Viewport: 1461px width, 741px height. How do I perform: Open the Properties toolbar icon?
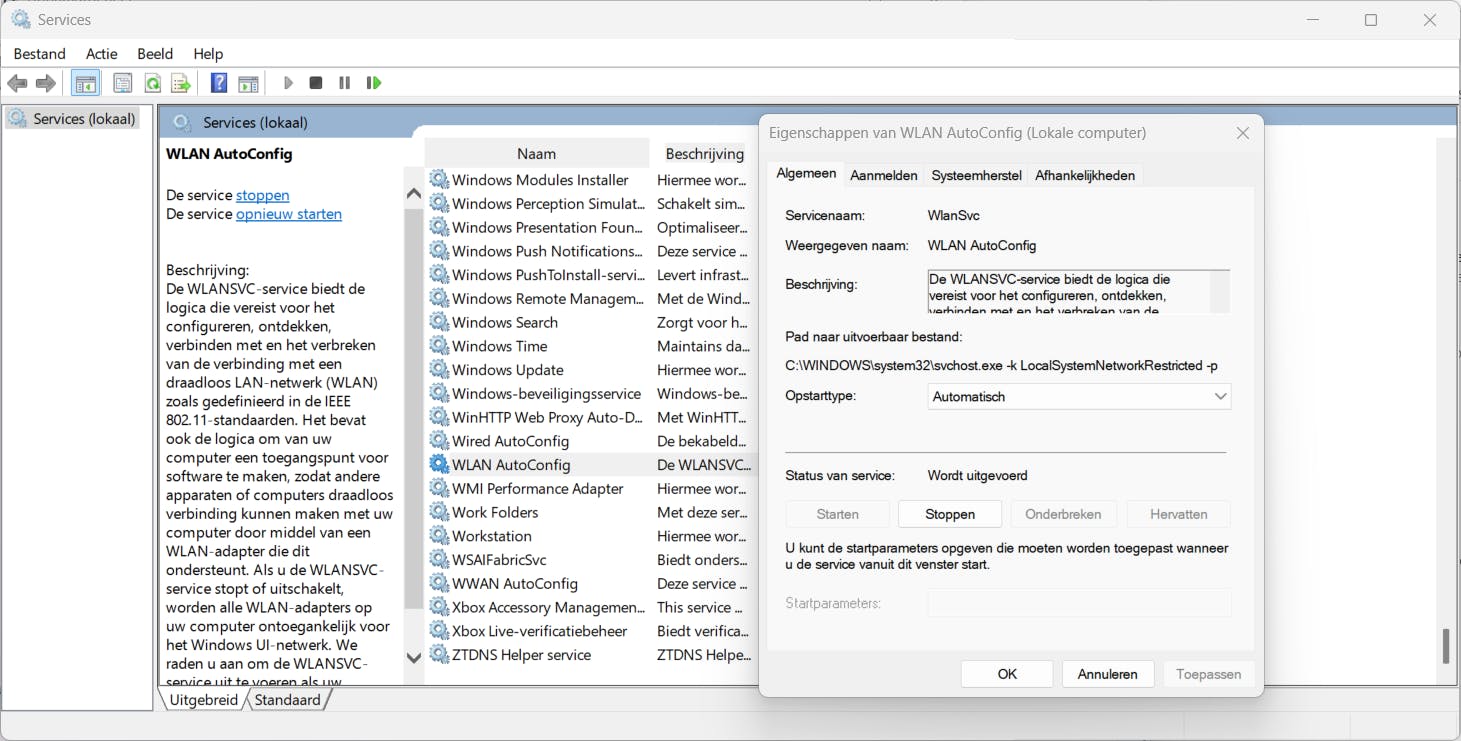(x=123, y=83)
